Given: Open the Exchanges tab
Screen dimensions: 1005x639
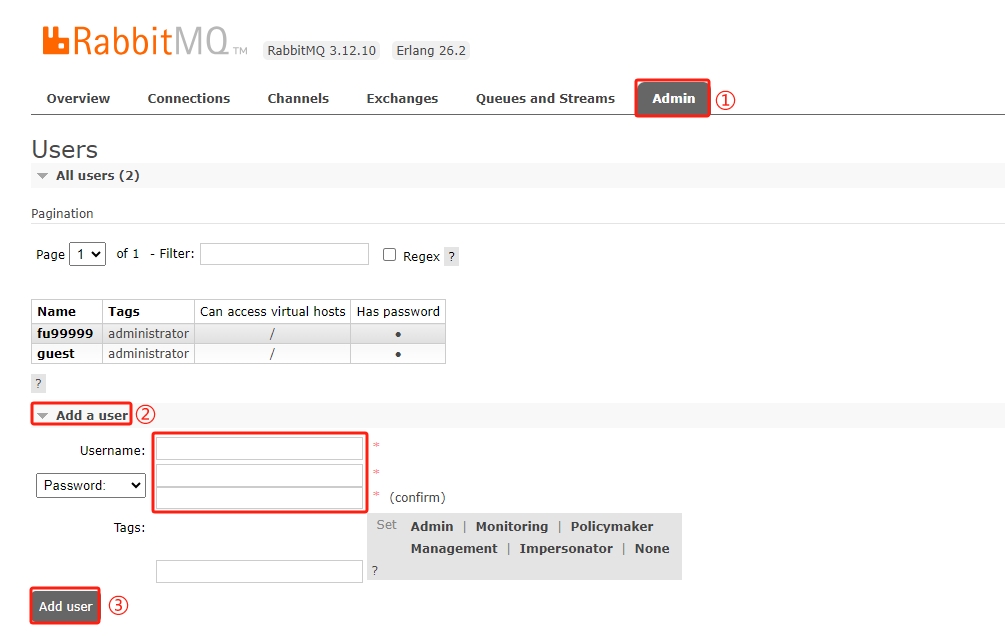Looking at the screenshot, I should click(402, 99).
